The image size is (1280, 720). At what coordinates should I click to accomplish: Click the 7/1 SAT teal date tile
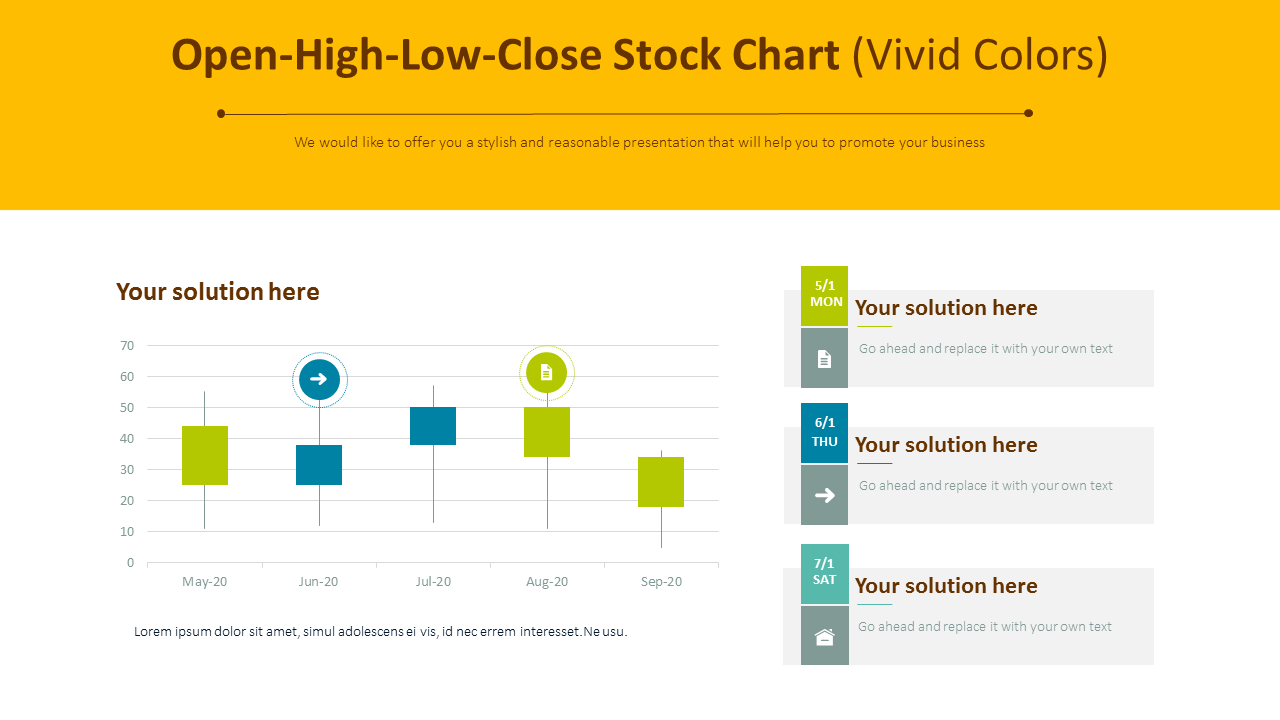pos(825,573)
